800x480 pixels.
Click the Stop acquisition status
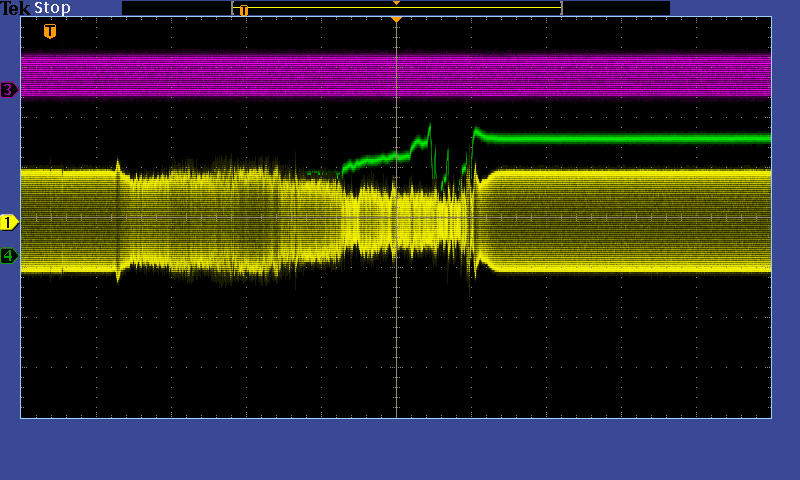click(53, 8)
